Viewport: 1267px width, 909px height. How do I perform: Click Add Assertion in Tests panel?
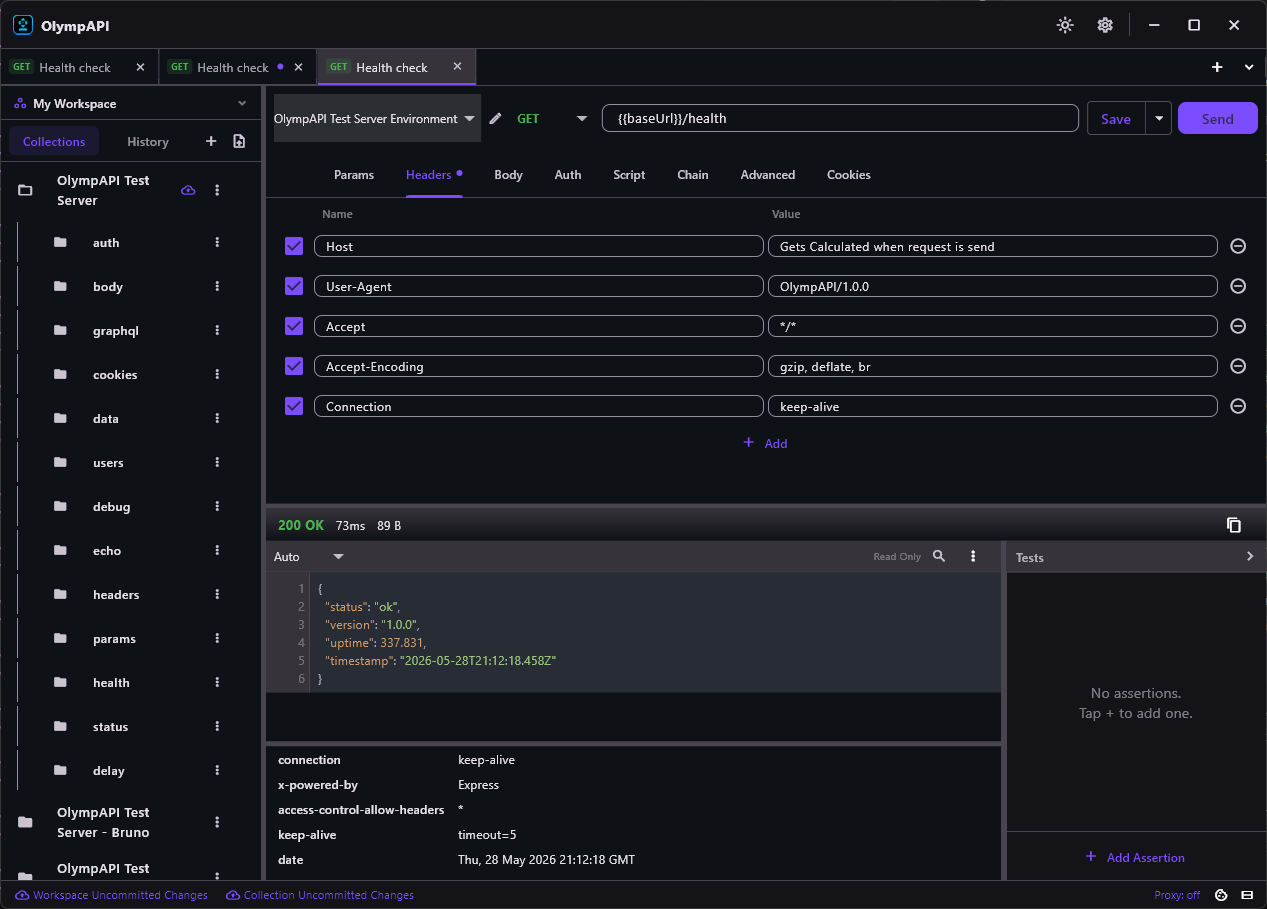(1135, 857)
